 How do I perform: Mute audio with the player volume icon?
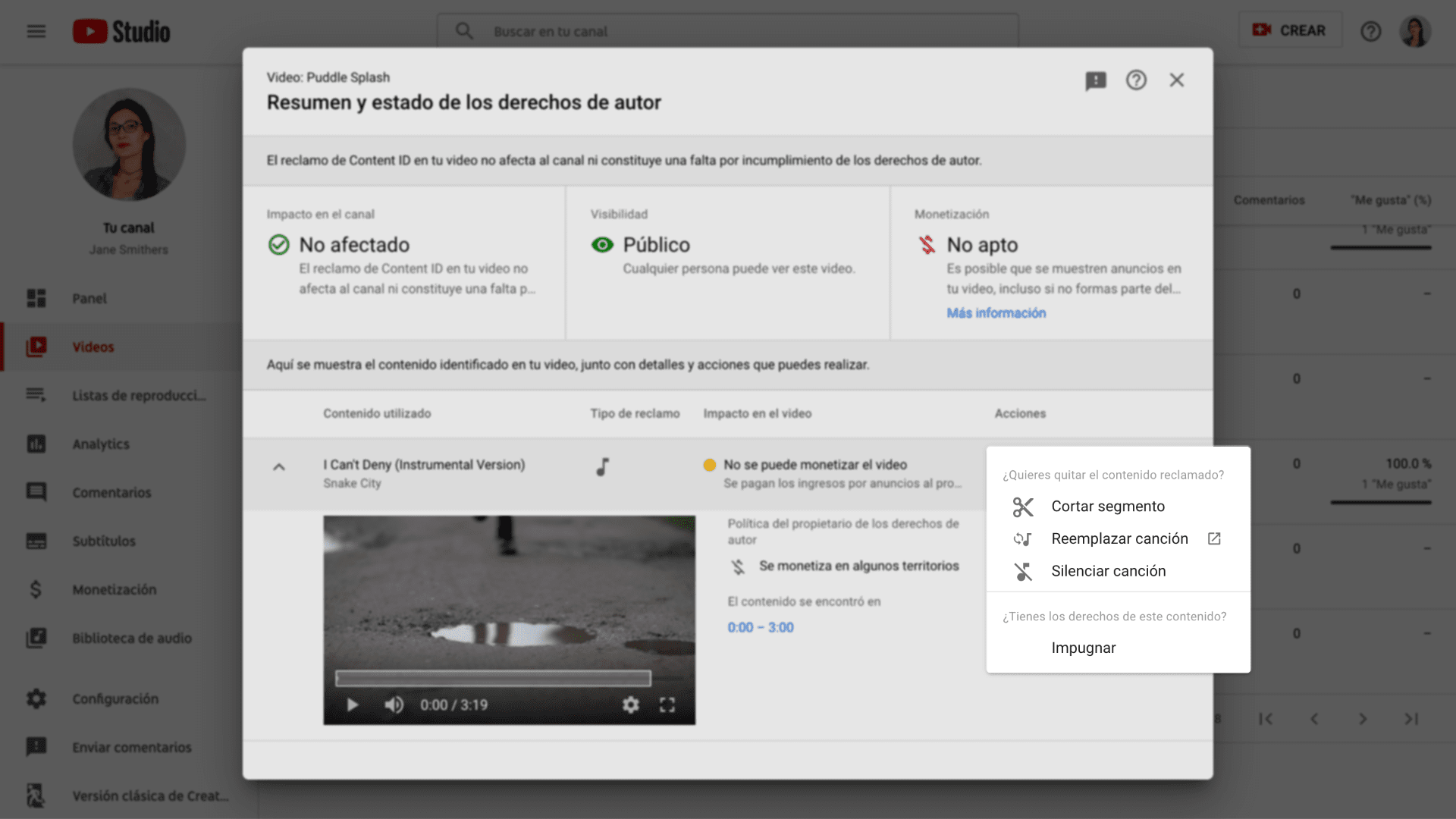(x=394, y=704)
